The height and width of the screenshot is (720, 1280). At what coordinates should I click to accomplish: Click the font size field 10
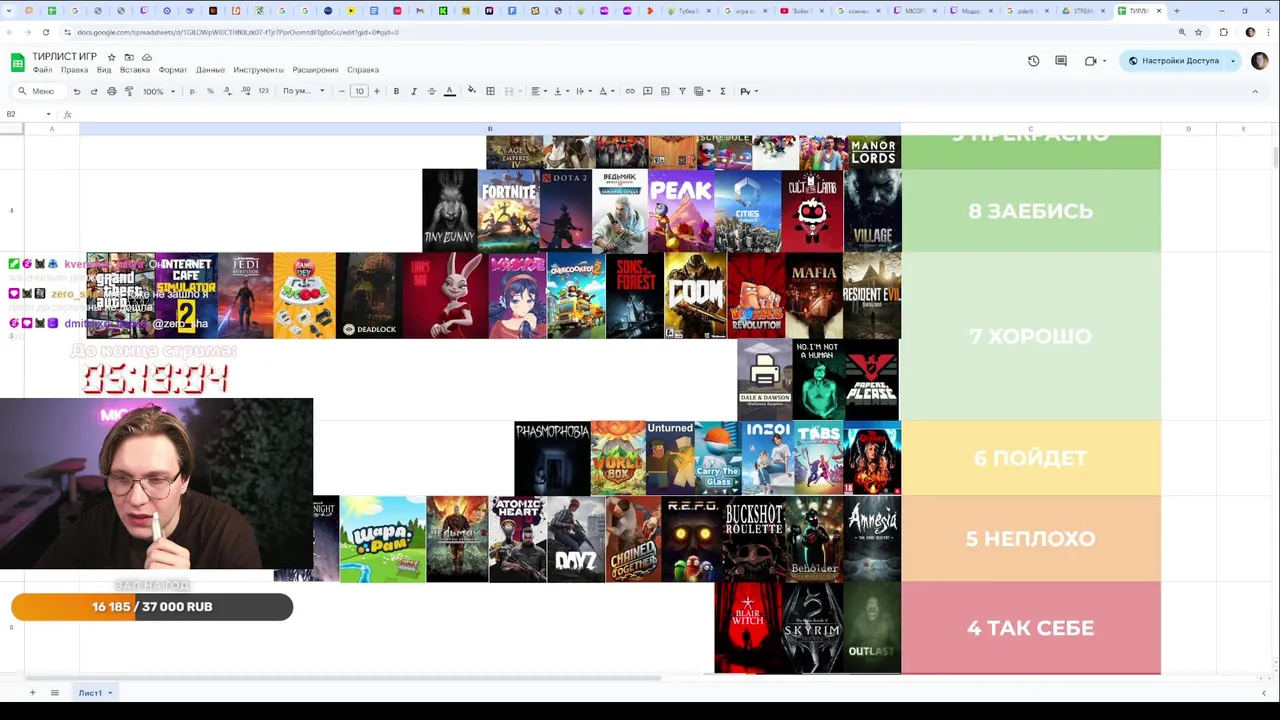coord(359,91)
